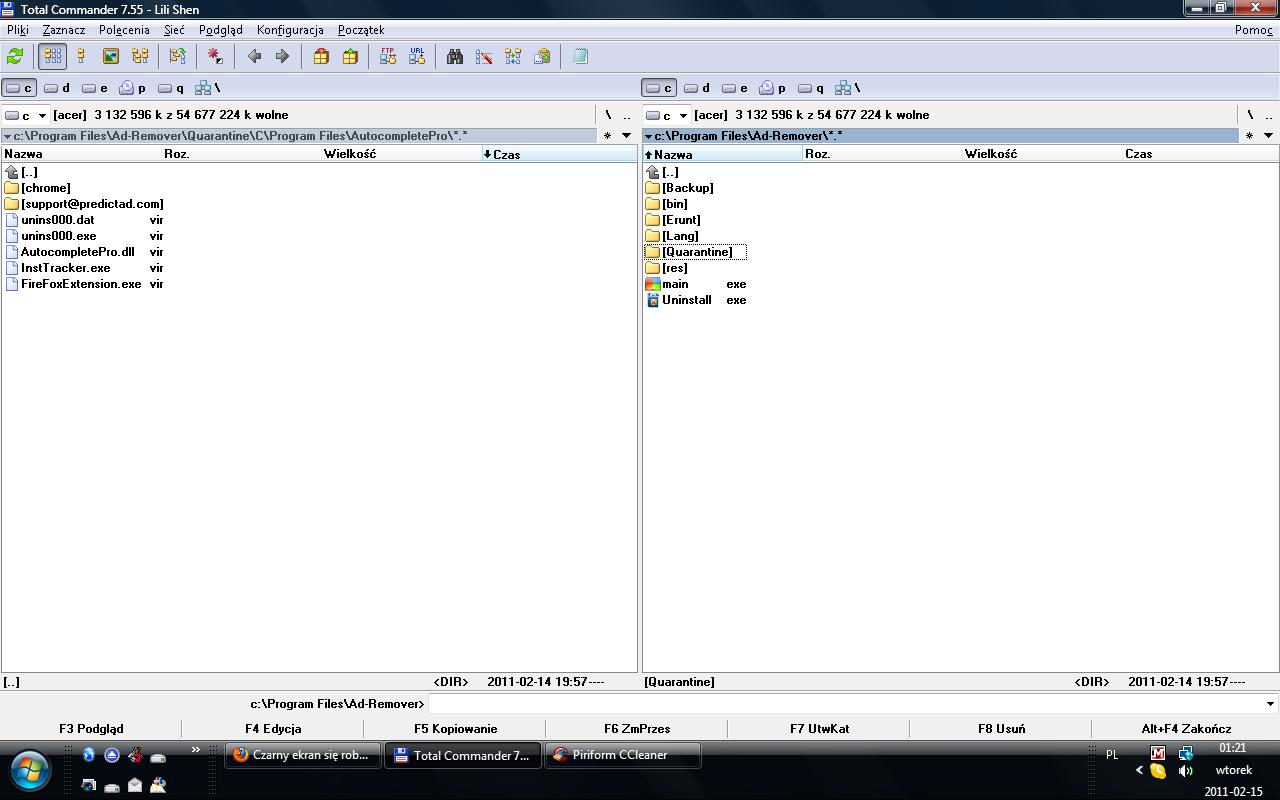Screen dimensions: 1280x800
Task: Open left panel directory history arrow
Action: tap(627, 135)
